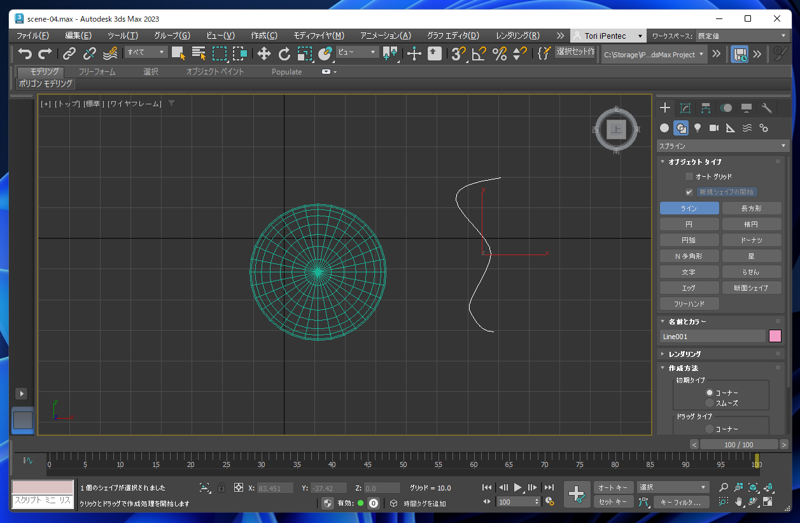Open the ビュー reference coordinate dropdown
The width and height of the screenshot is (800, 523).
pyautogui.click(x=357, y=53)
